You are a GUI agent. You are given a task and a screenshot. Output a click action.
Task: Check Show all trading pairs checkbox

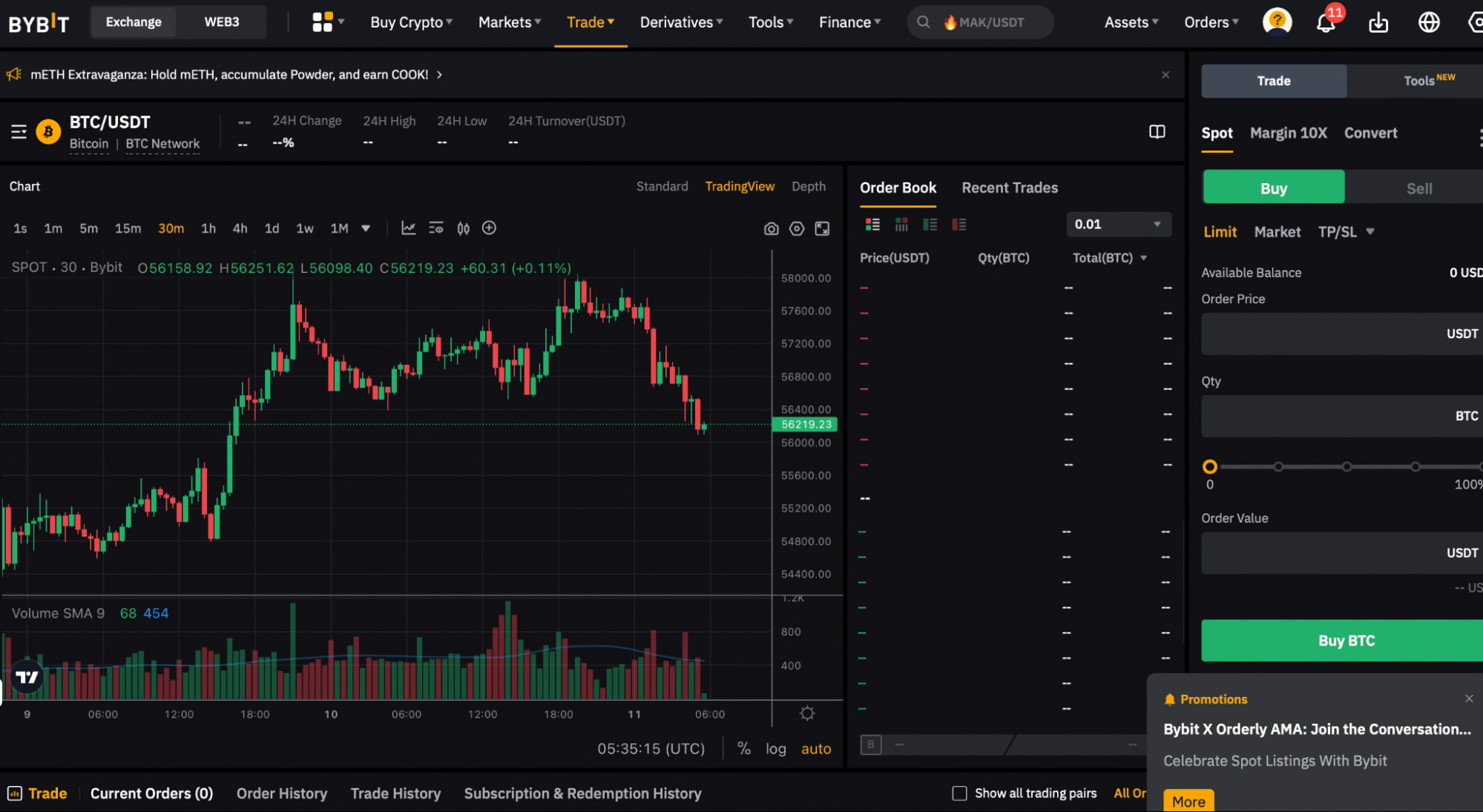pyautogui.click(x=959, y=793)
